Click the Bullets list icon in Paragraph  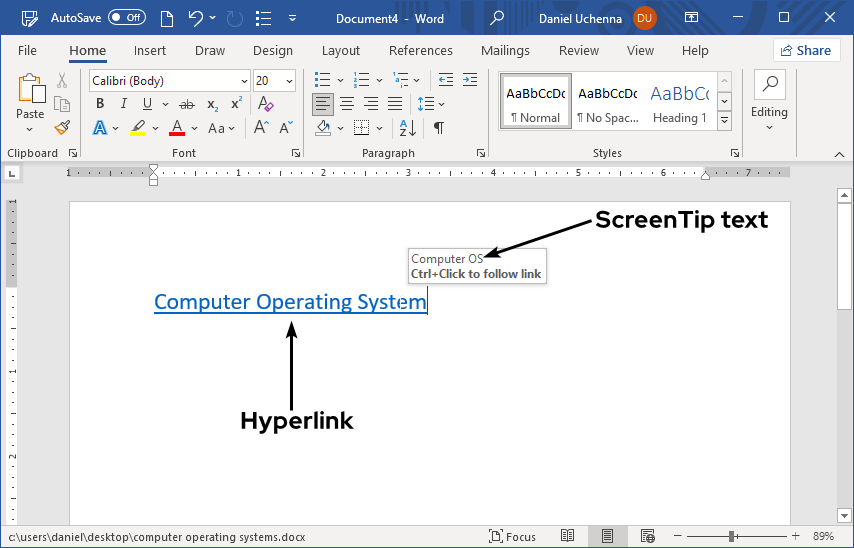pos(322,80)
